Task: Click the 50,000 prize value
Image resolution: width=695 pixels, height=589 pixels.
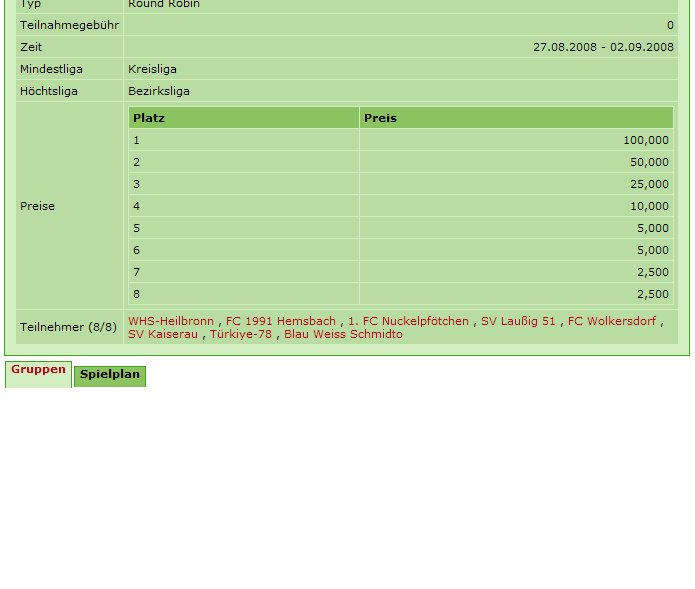Action: click(x=649, y=162)
